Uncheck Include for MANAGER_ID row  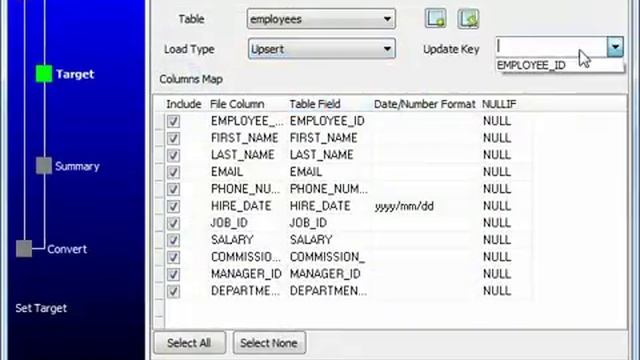coord(173,274)
